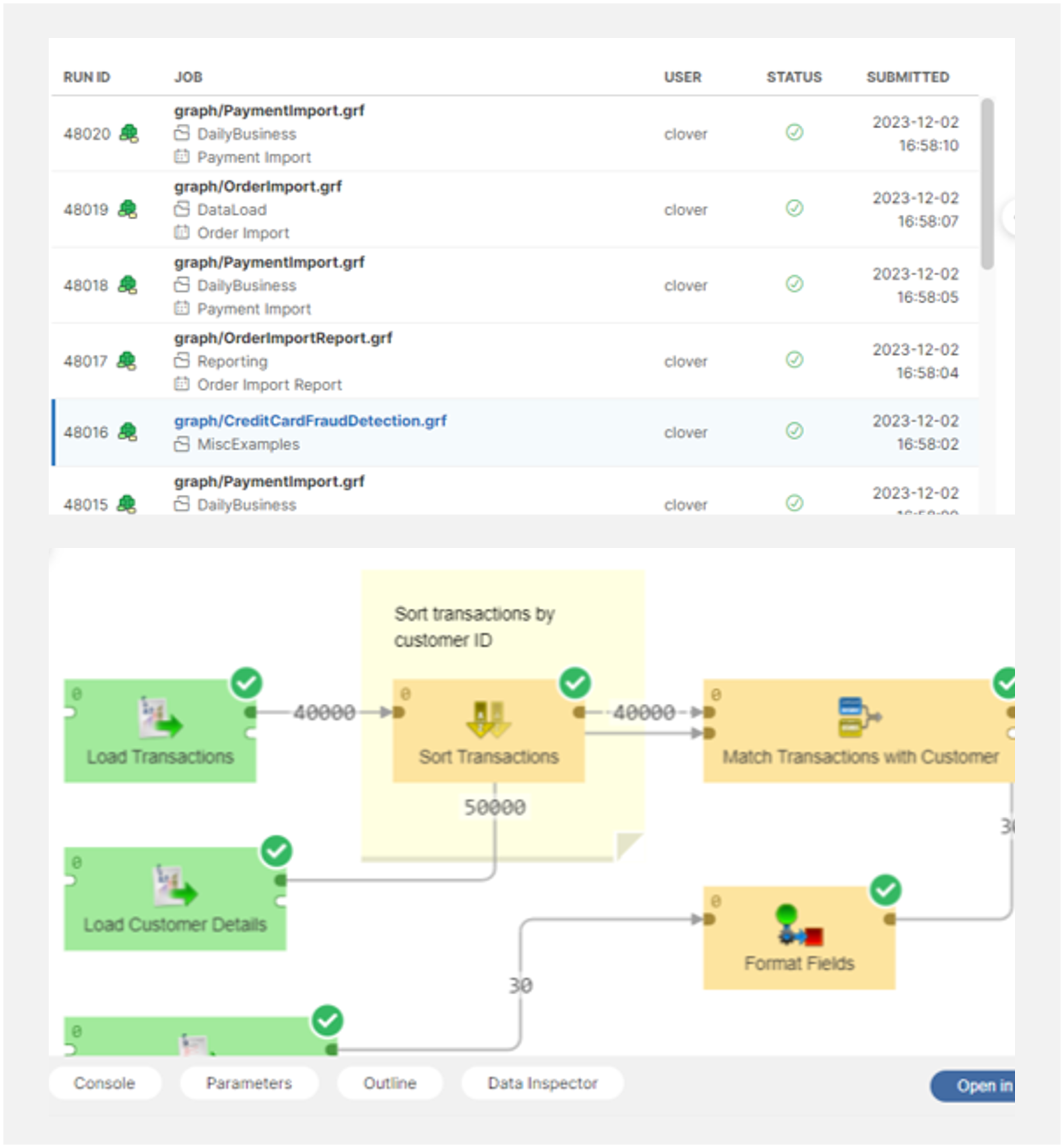Click green checkmark badge on Load Transactions node
The image size is (1064, 1148).
point(247,683)
